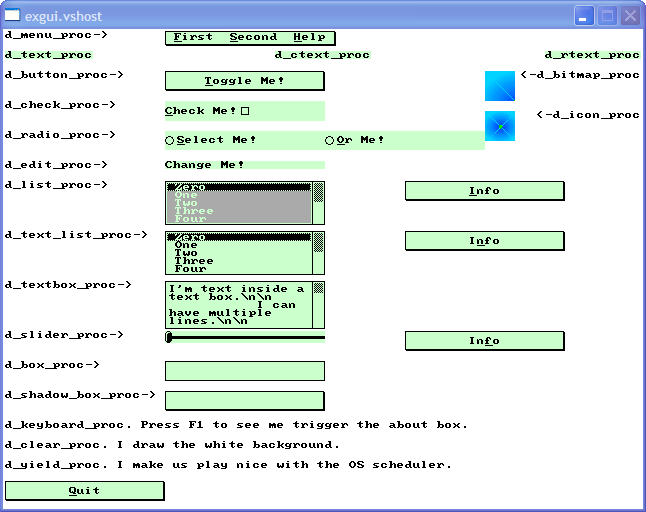Click Info button beside the d_list_proc list
The width and height of the screenshot is (646, 512).
point(484,191)
